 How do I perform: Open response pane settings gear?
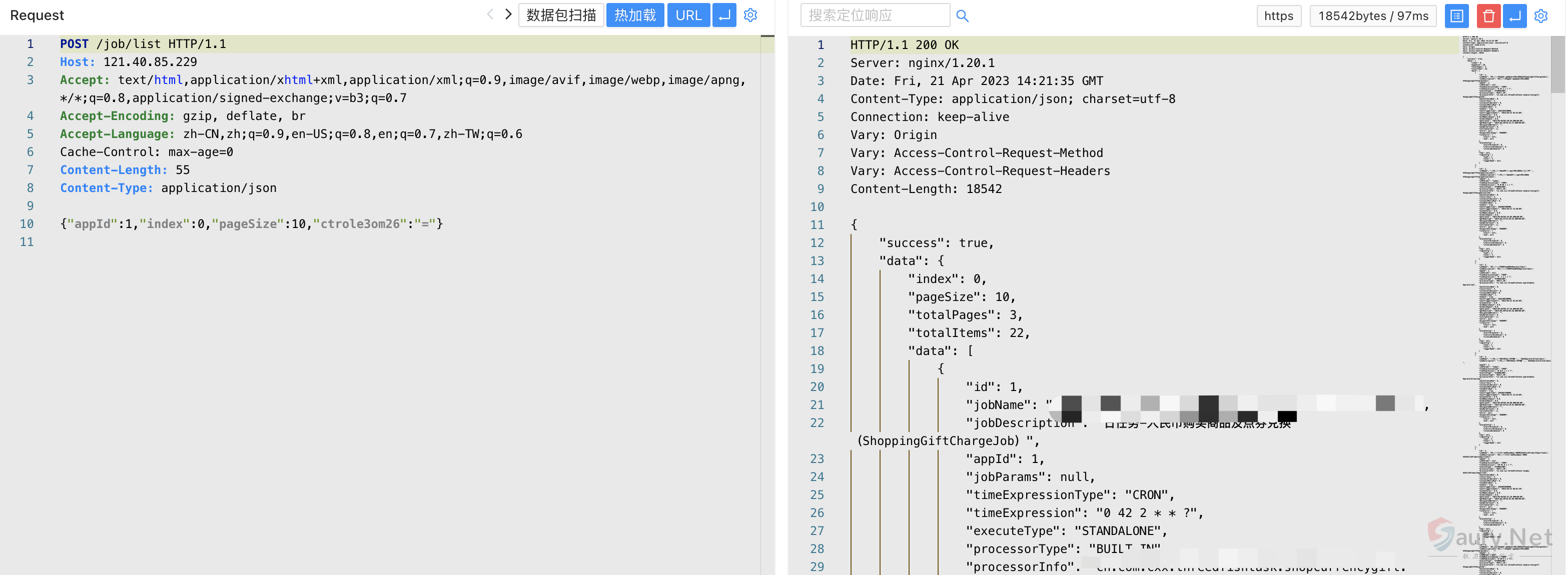tap(1540, 16)
